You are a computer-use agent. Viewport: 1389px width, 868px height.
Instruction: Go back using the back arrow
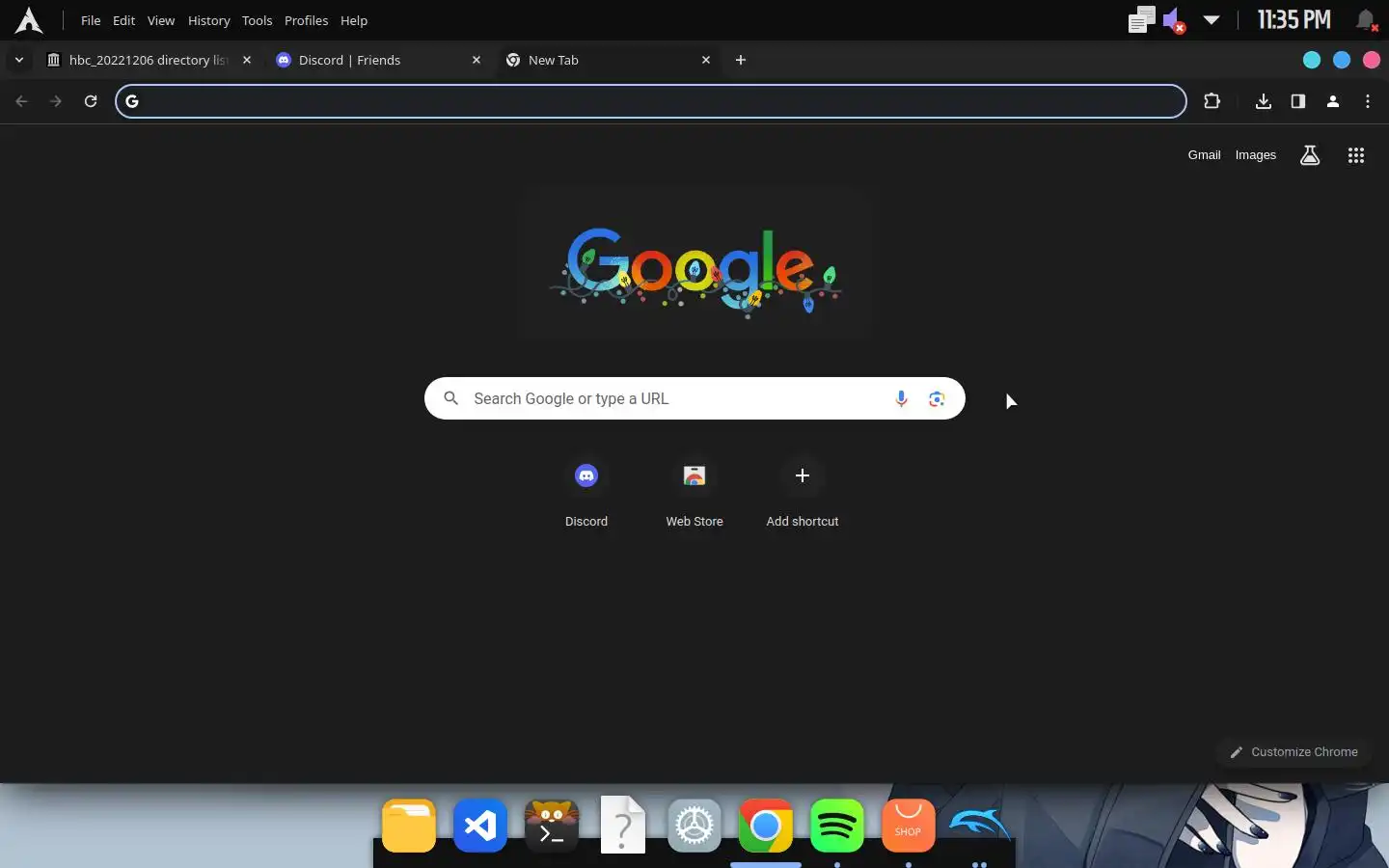[x=21, y=101]
